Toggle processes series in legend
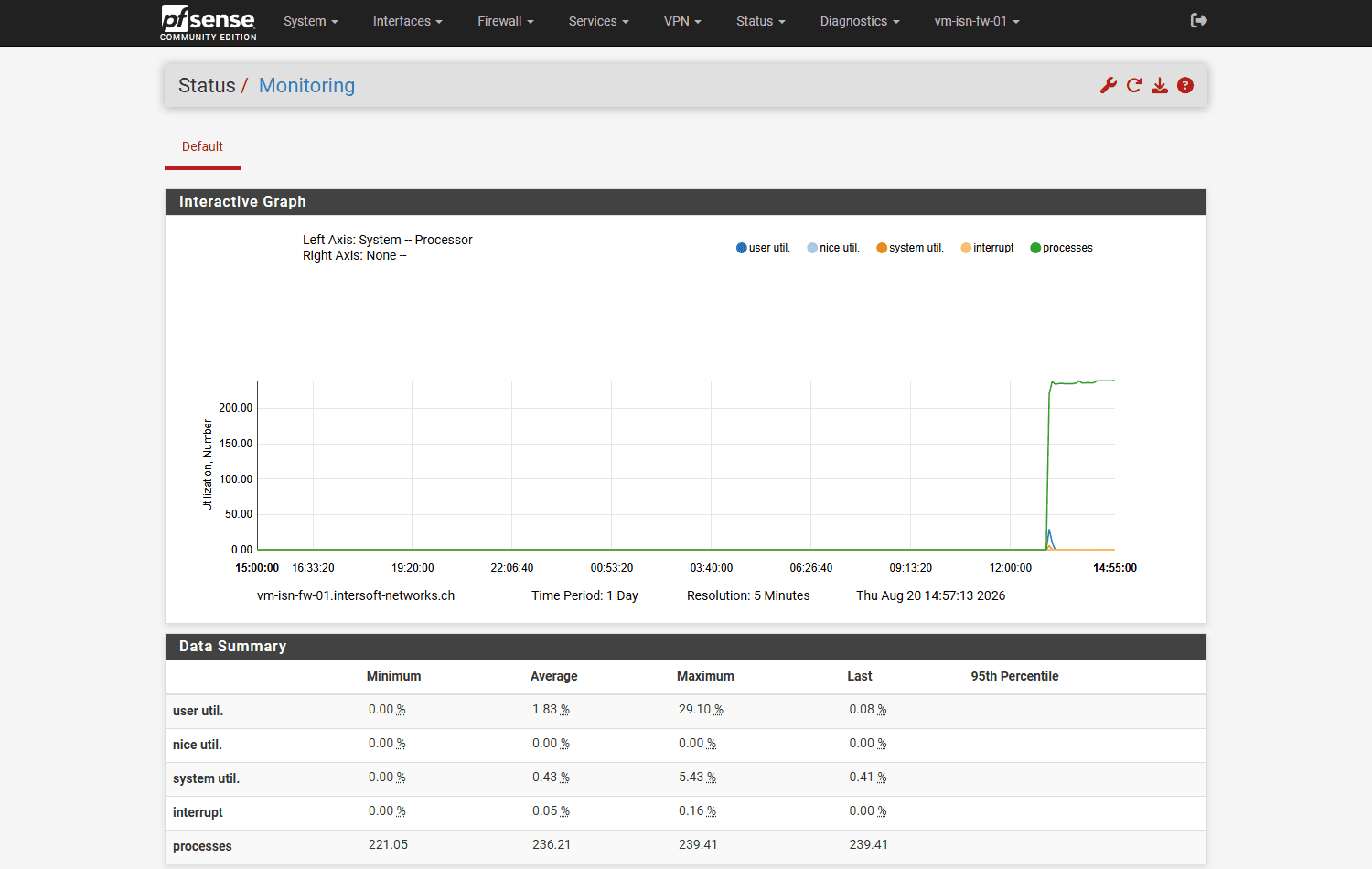 click(1061, 248)
